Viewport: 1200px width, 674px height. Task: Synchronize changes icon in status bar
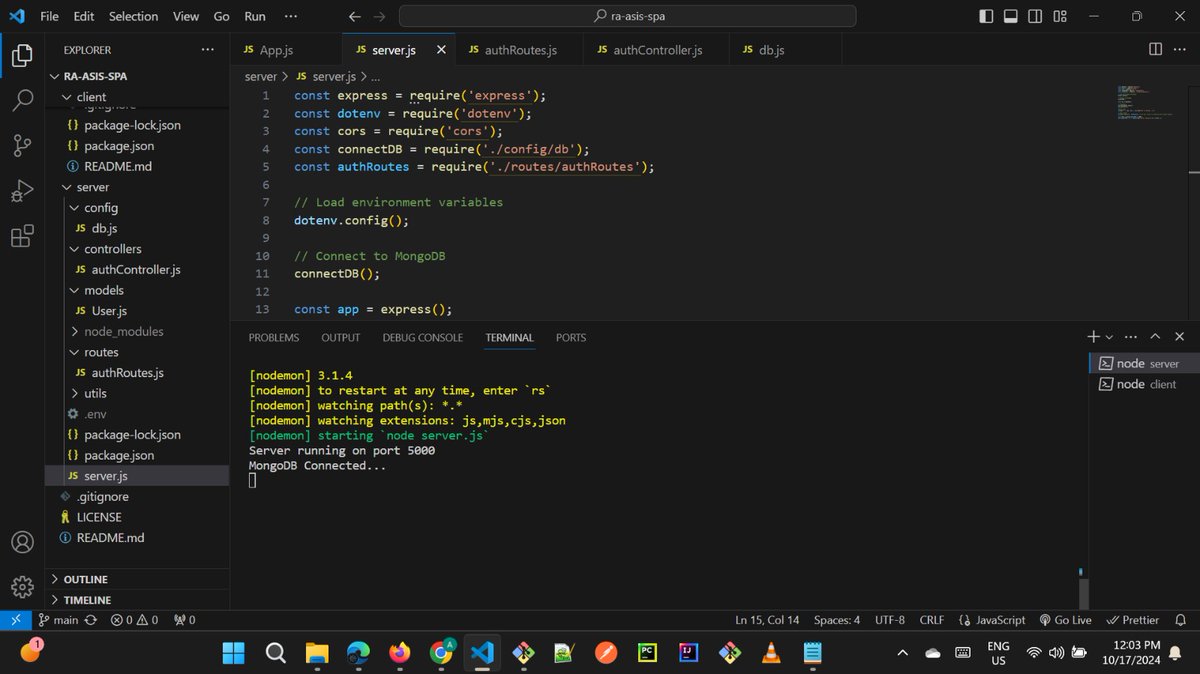point(91,620)
